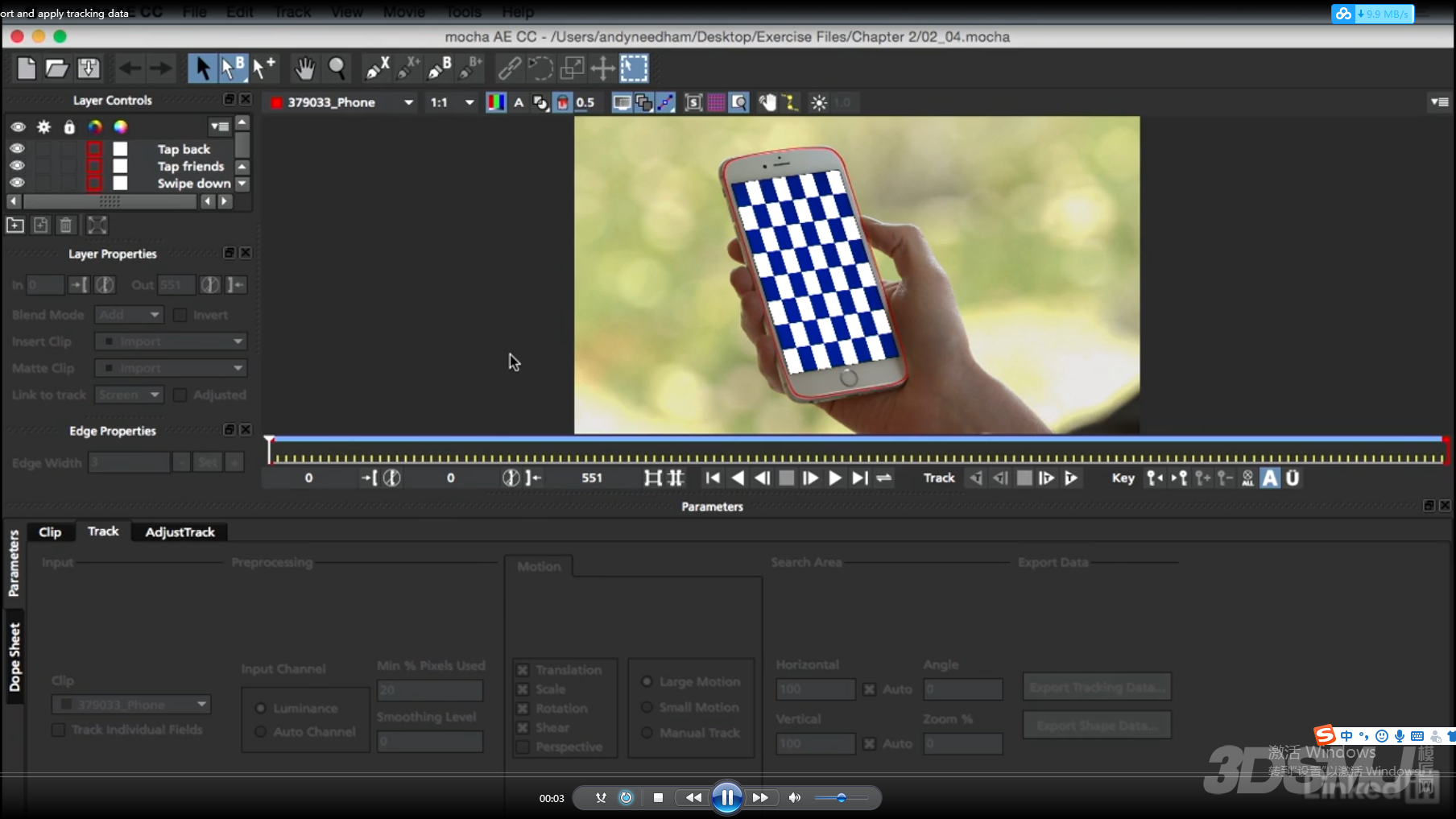The width and height of the screenshot is (1456, 819).
Task: Hide the Tap back layer
Action: click(x=17, y=149)
